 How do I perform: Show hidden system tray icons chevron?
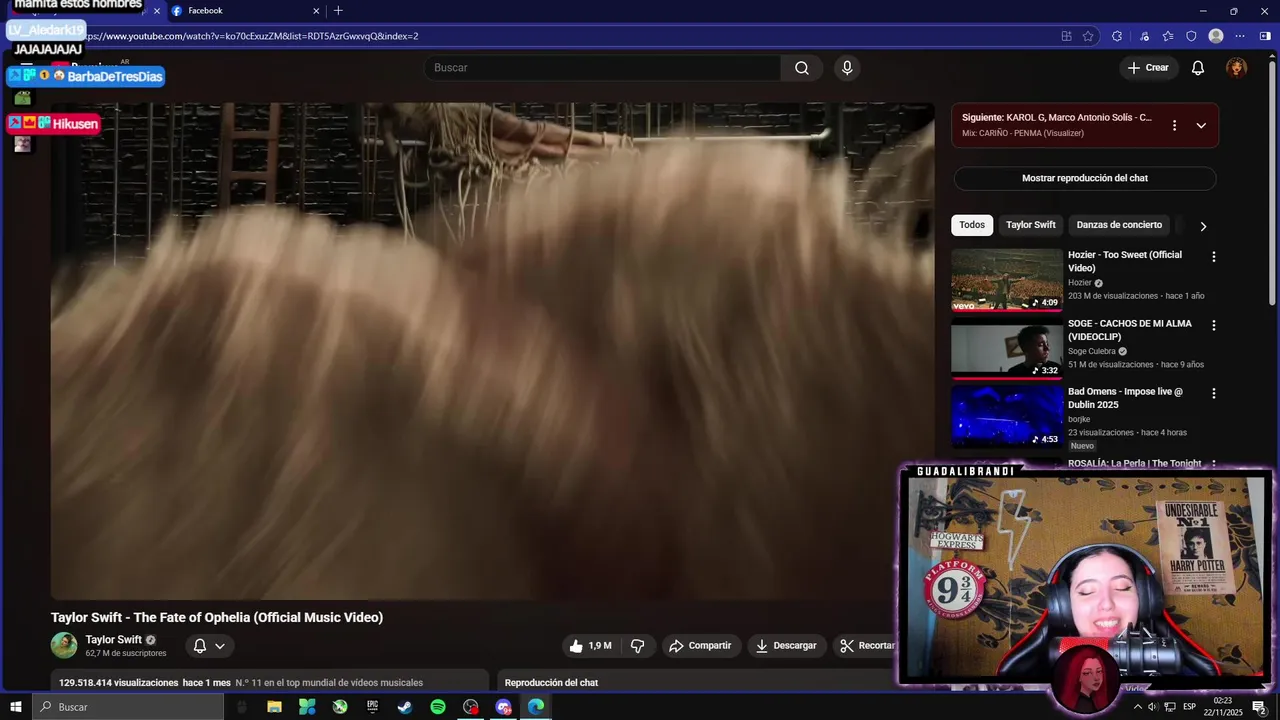[1137, 707]
